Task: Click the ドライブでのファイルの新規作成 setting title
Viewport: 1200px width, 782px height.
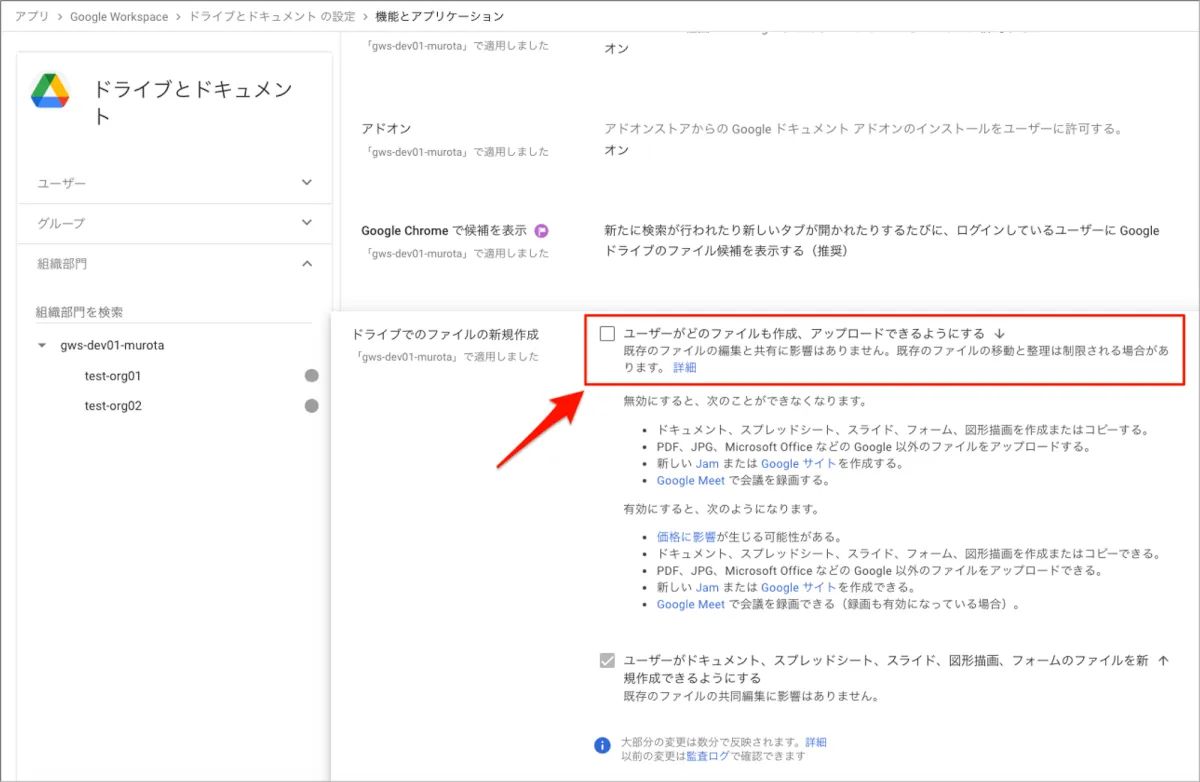Action: 445,334
